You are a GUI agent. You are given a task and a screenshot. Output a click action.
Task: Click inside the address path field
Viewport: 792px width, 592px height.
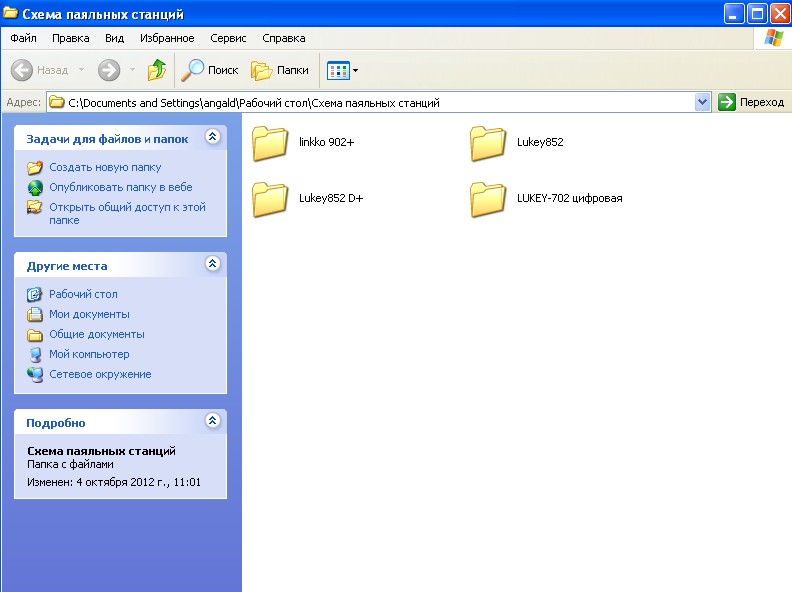(380, 102)
